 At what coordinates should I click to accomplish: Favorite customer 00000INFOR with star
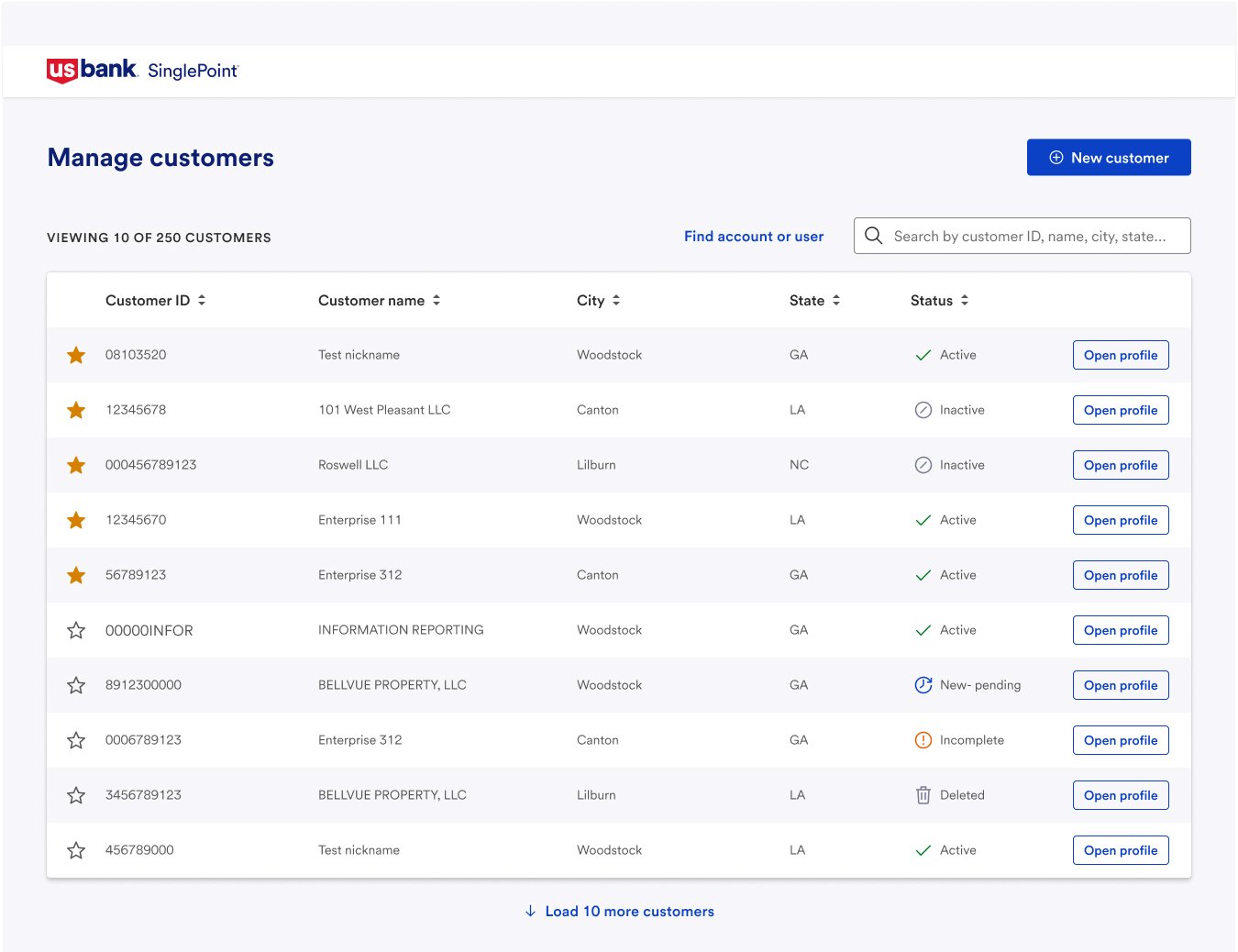(x=76, y=630)
